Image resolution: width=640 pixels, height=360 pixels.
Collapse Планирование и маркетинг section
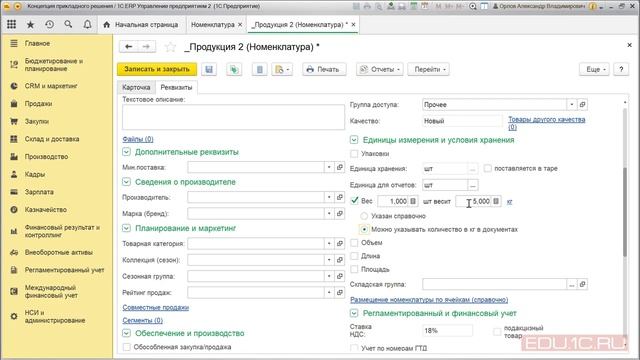[x=126, y=228]
